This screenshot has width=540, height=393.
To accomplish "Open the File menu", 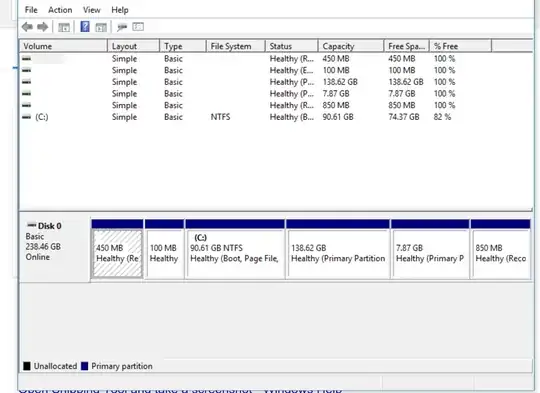I will (31, 10).
